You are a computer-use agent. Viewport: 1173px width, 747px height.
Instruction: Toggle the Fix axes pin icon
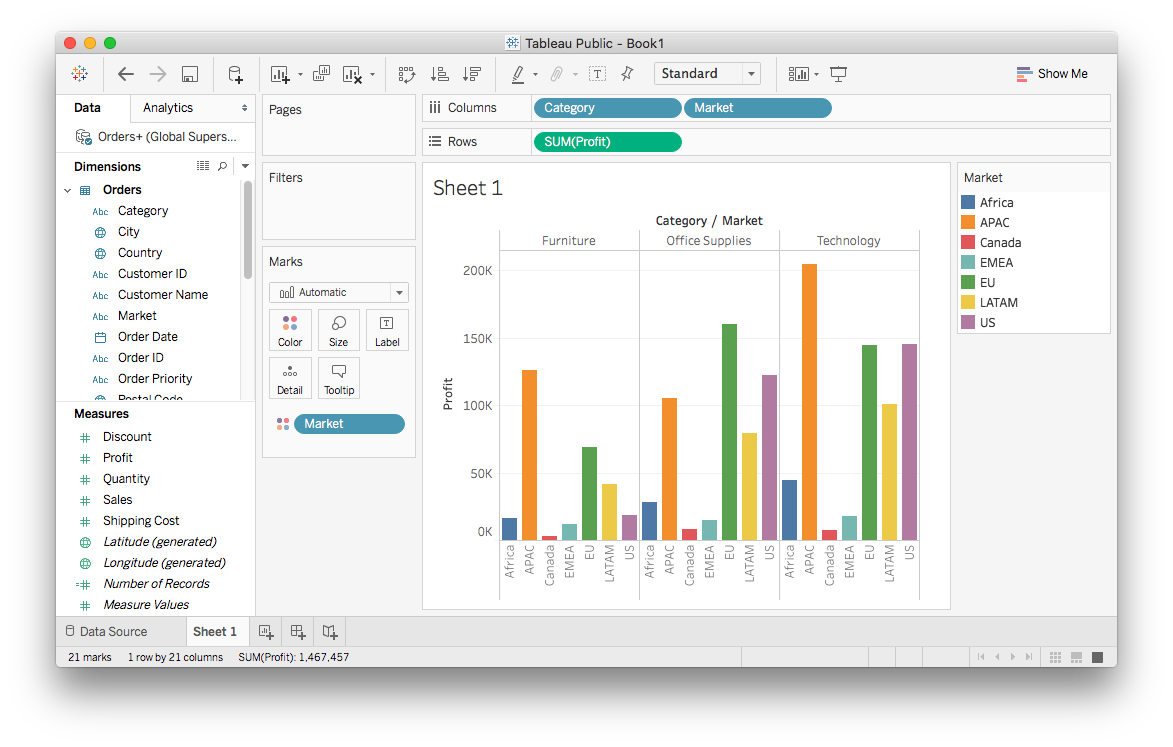coord(627,74)
